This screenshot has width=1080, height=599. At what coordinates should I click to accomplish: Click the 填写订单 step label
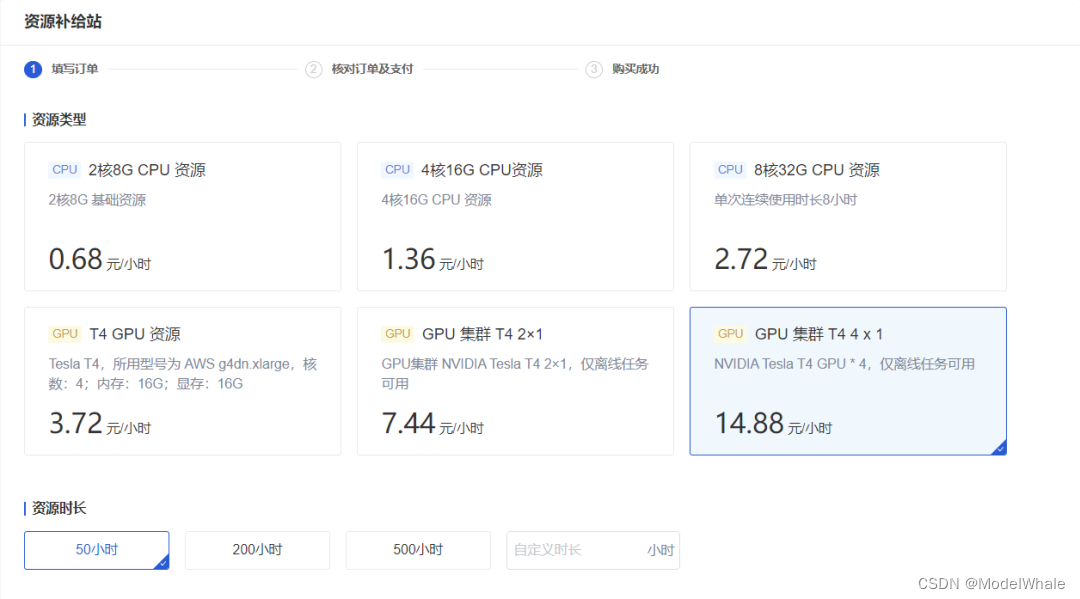click(x=74, y=69)
